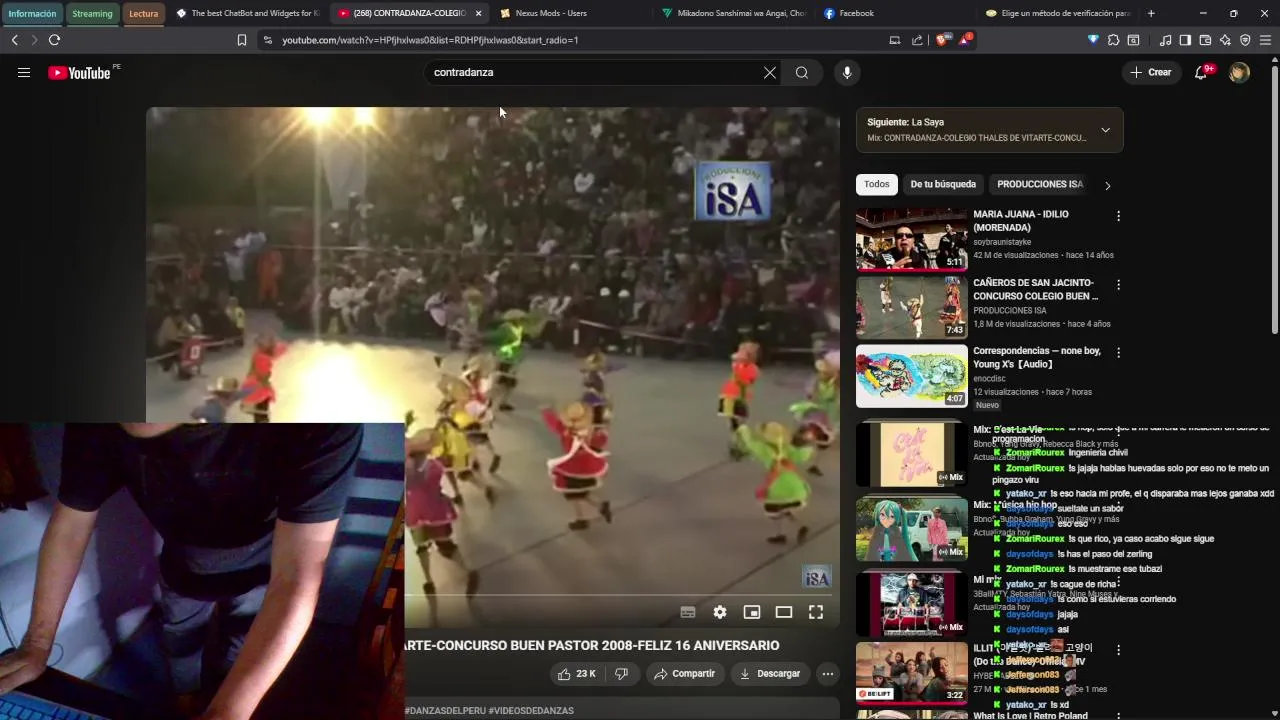Like the video with 23 K
Screen dimensions: 1280x720
click(577, 674)
